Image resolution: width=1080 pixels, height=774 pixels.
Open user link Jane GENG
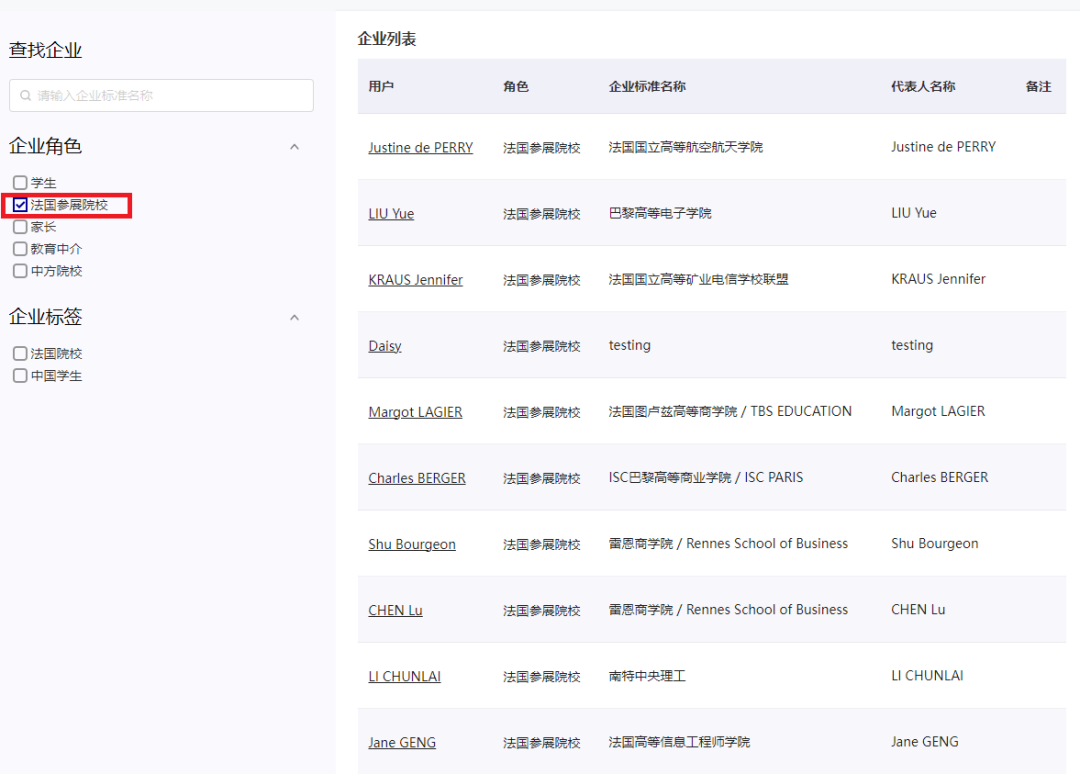coord(402,742)
